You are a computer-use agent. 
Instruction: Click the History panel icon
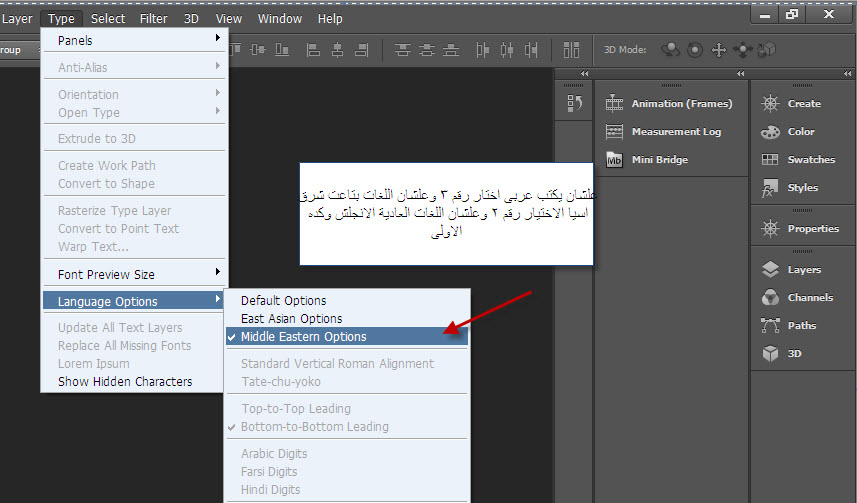click(x=574, y=103)
